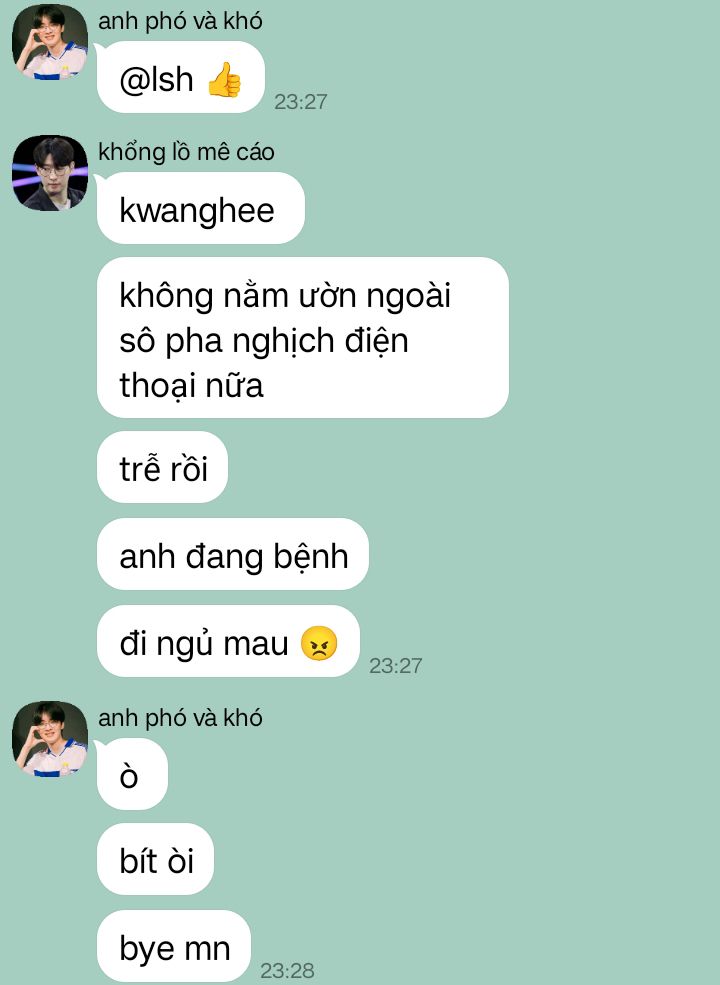Tap the 'ò' message bubble
This screenshot has height=985, width=720.
click(132, 775)
